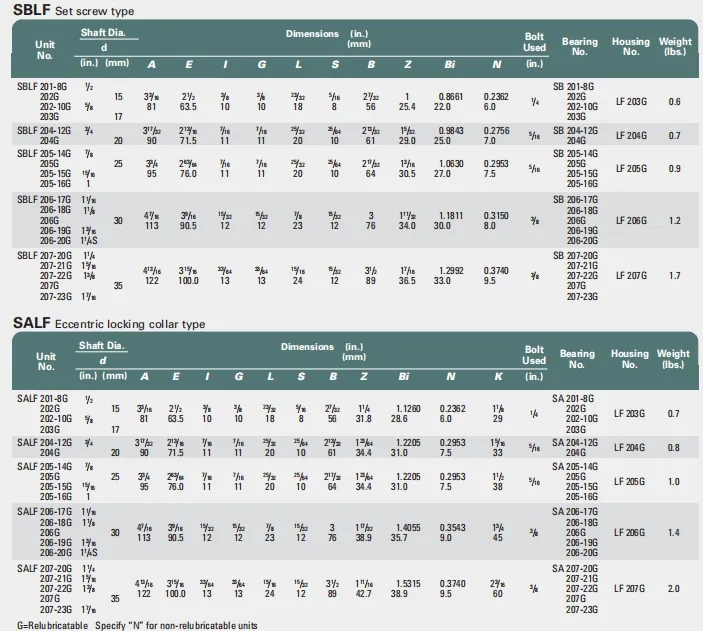The image size is (703, 631).
Task: Select the Shaft Dia. header in SALF table
Action: (x=103, y=346)
